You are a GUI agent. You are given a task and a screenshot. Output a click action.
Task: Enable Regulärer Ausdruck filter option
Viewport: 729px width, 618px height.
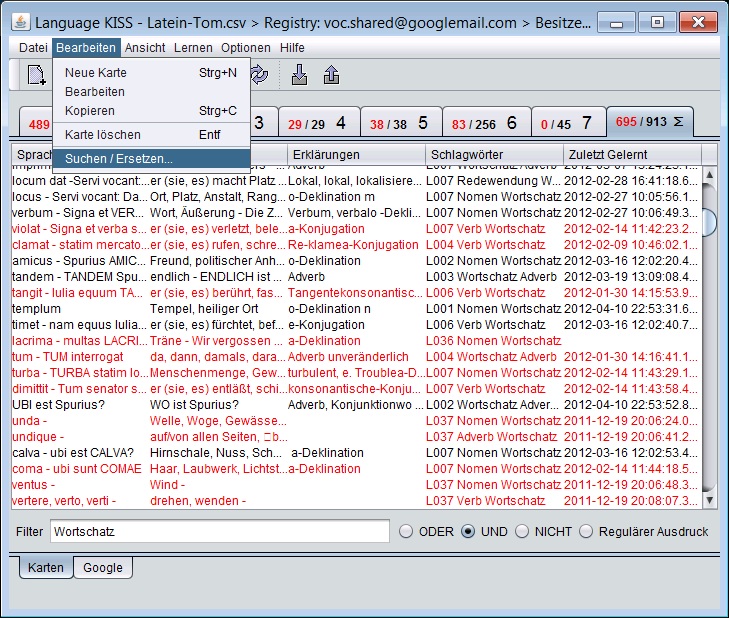[x=586, y=532]
